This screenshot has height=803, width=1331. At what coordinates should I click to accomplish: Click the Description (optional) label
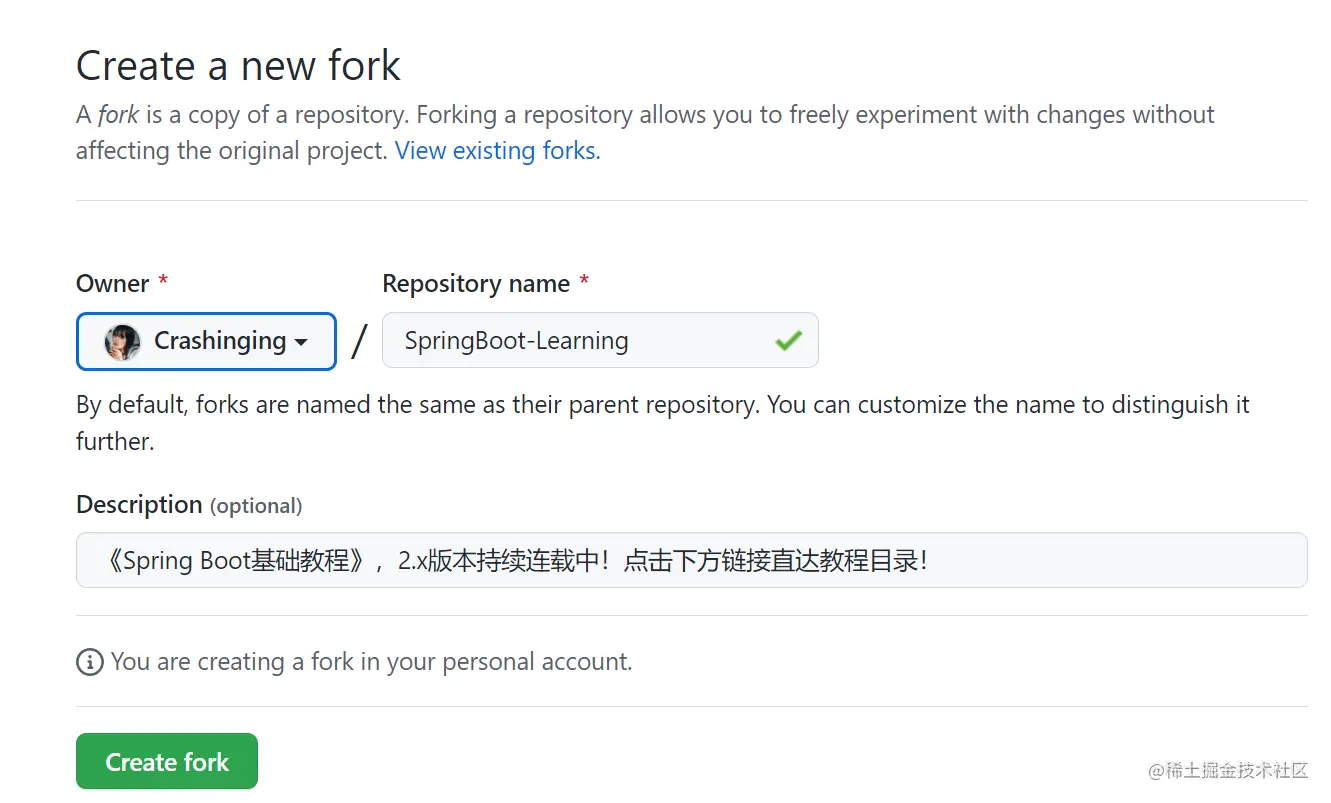click(x=189, y=505)
